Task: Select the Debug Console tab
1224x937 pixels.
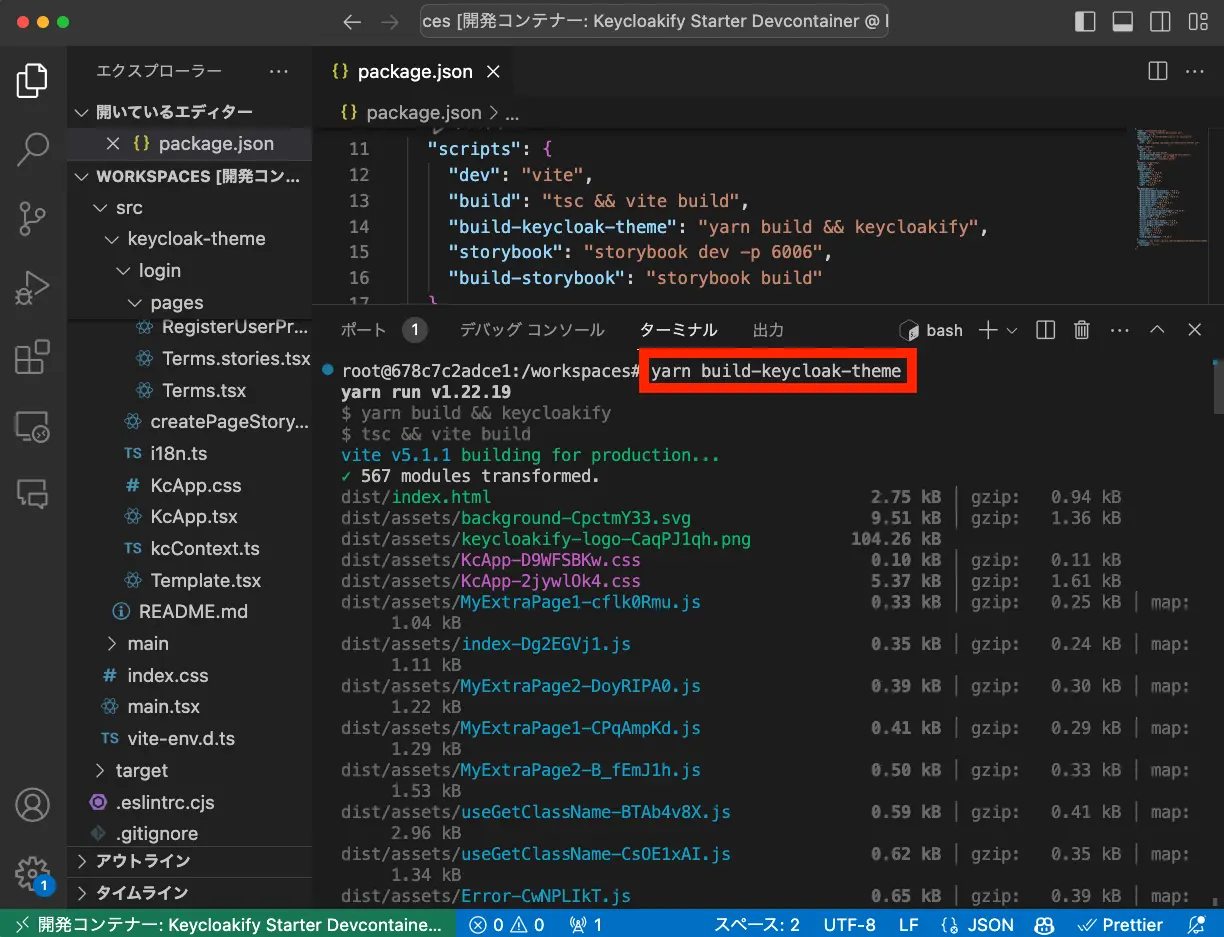Action: (531, 329)
